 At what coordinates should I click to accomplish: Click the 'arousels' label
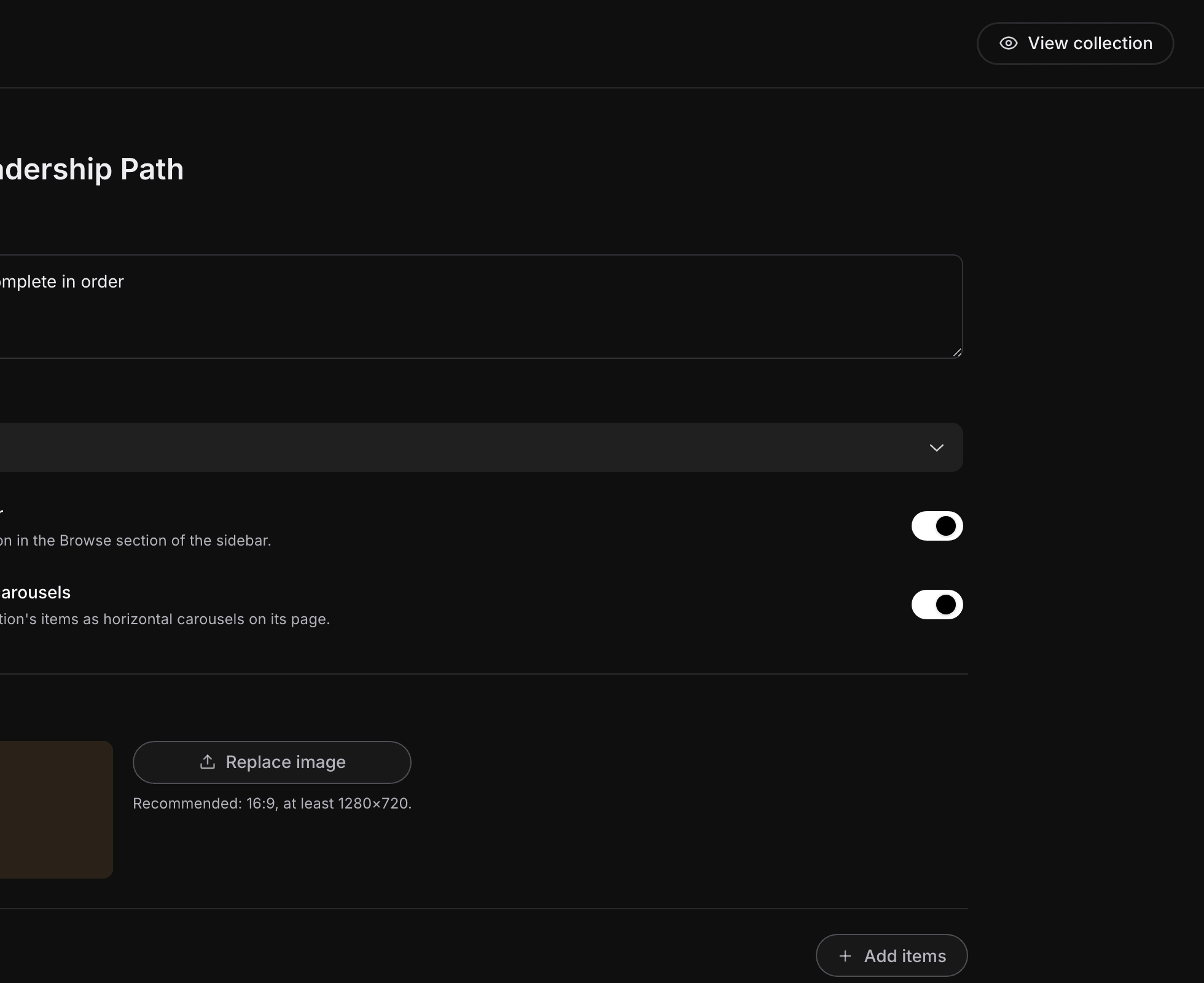pos(36,592)
